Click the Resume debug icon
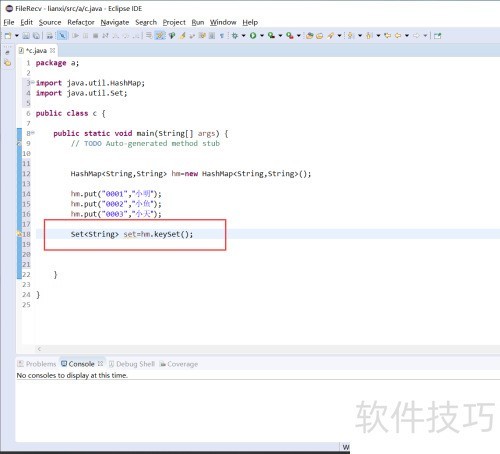 pos(76,36)
